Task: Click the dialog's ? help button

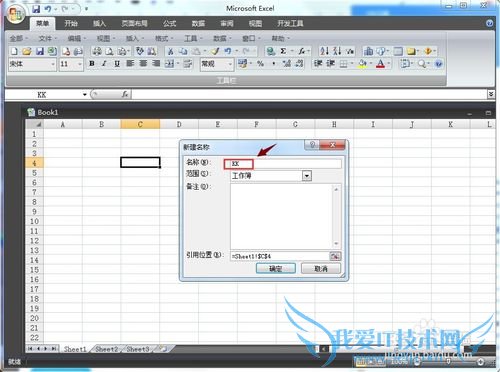Action: coord(312,145)
